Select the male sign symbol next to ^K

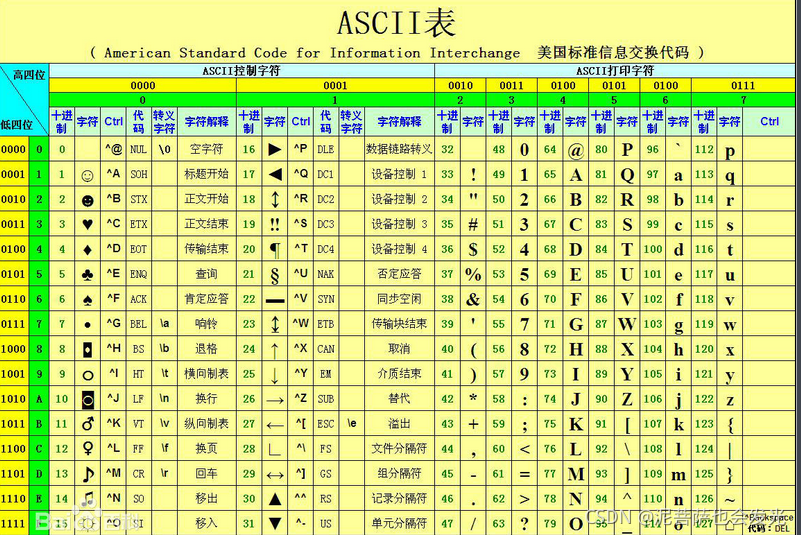click(88, 424)
